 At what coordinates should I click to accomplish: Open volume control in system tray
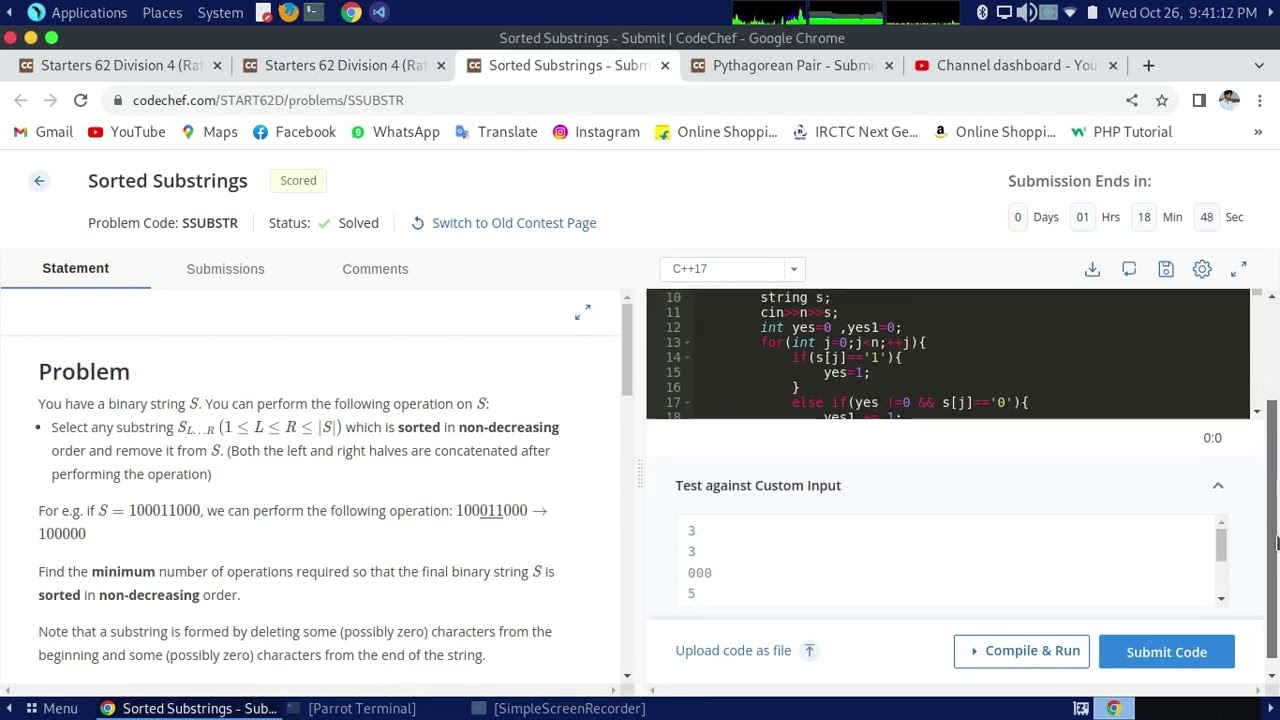[1027, 13]
